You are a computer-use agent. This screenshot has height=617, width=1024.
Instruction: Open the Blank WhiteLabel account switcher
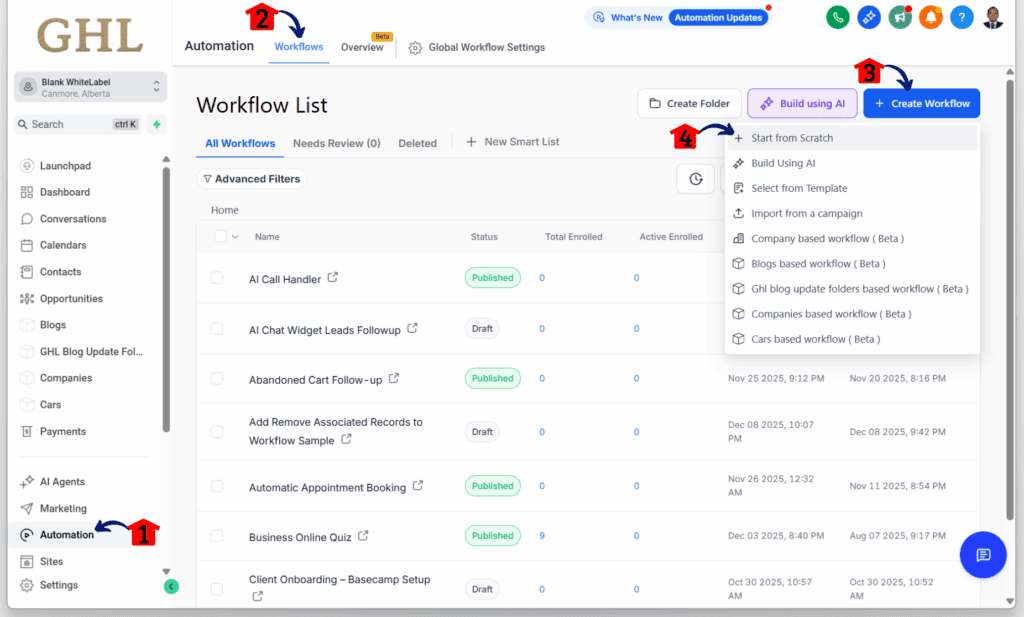89,87
